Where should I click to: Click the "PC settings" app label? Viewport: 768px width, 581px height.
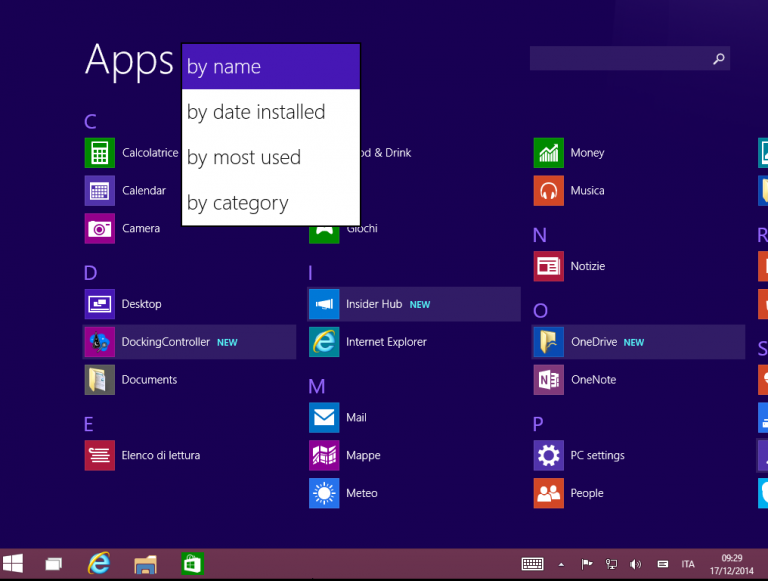coord(598,456)
